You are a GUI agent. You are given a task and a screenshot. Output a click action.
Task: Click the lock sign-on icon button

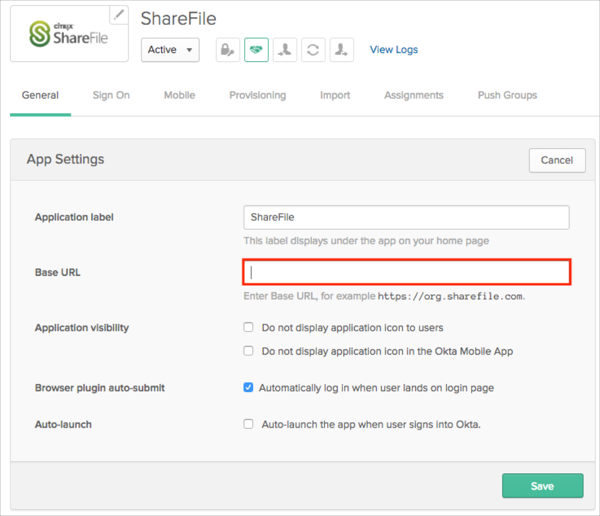point(228,50)
